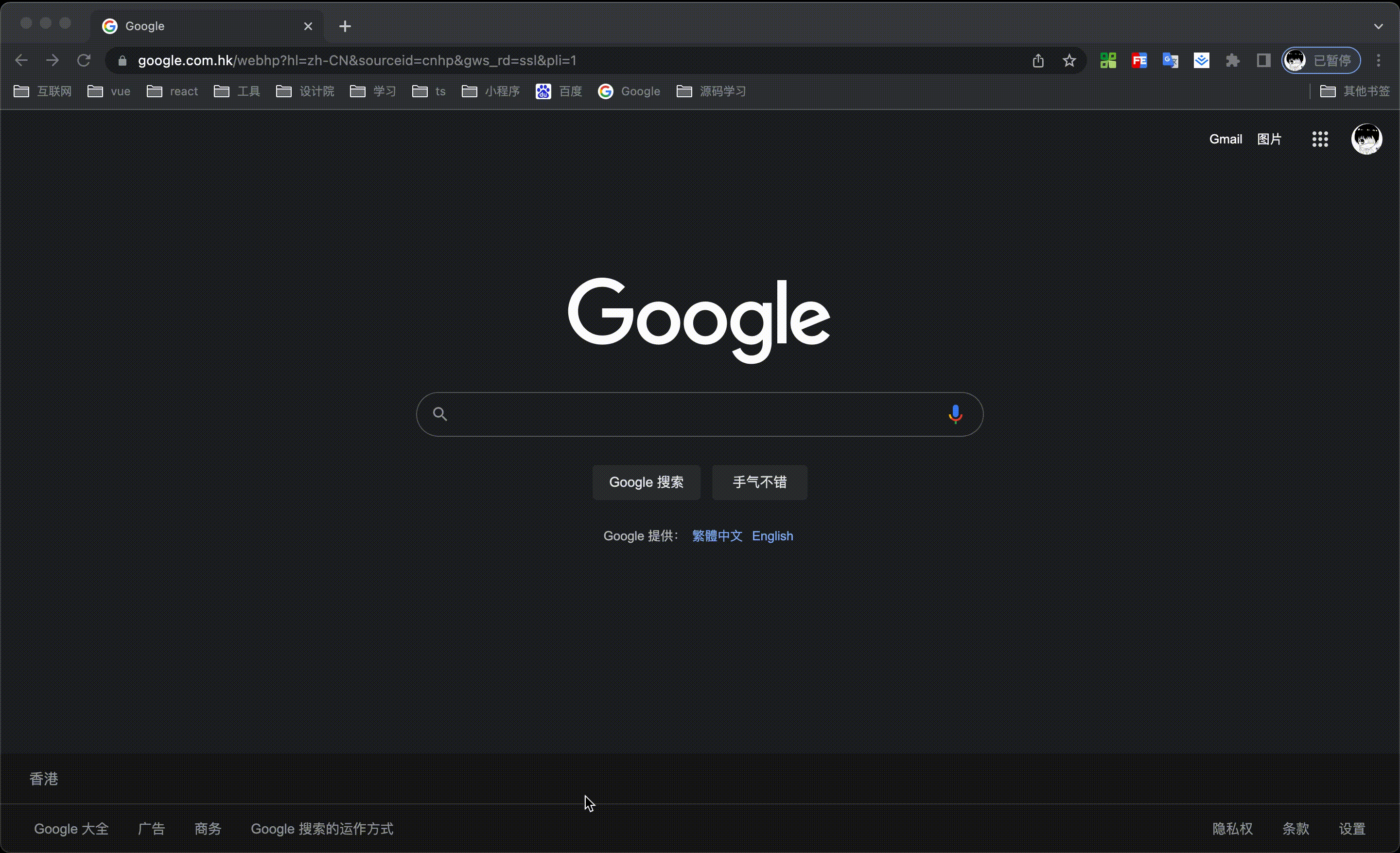Click the site security padlock icon
The height and width of the screenshot is (853, 1400).
point(122,61)
